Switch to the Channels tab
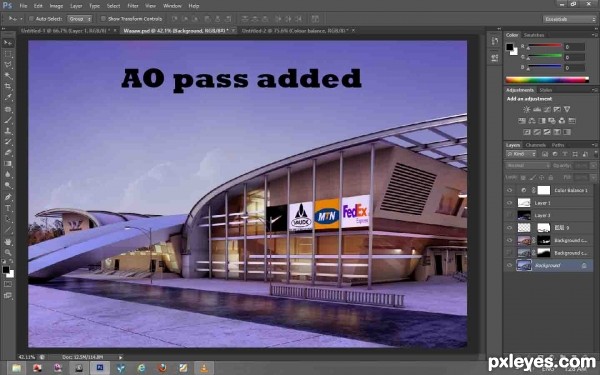The width and height of the screenshot is (600, 375). click(535, 145)
